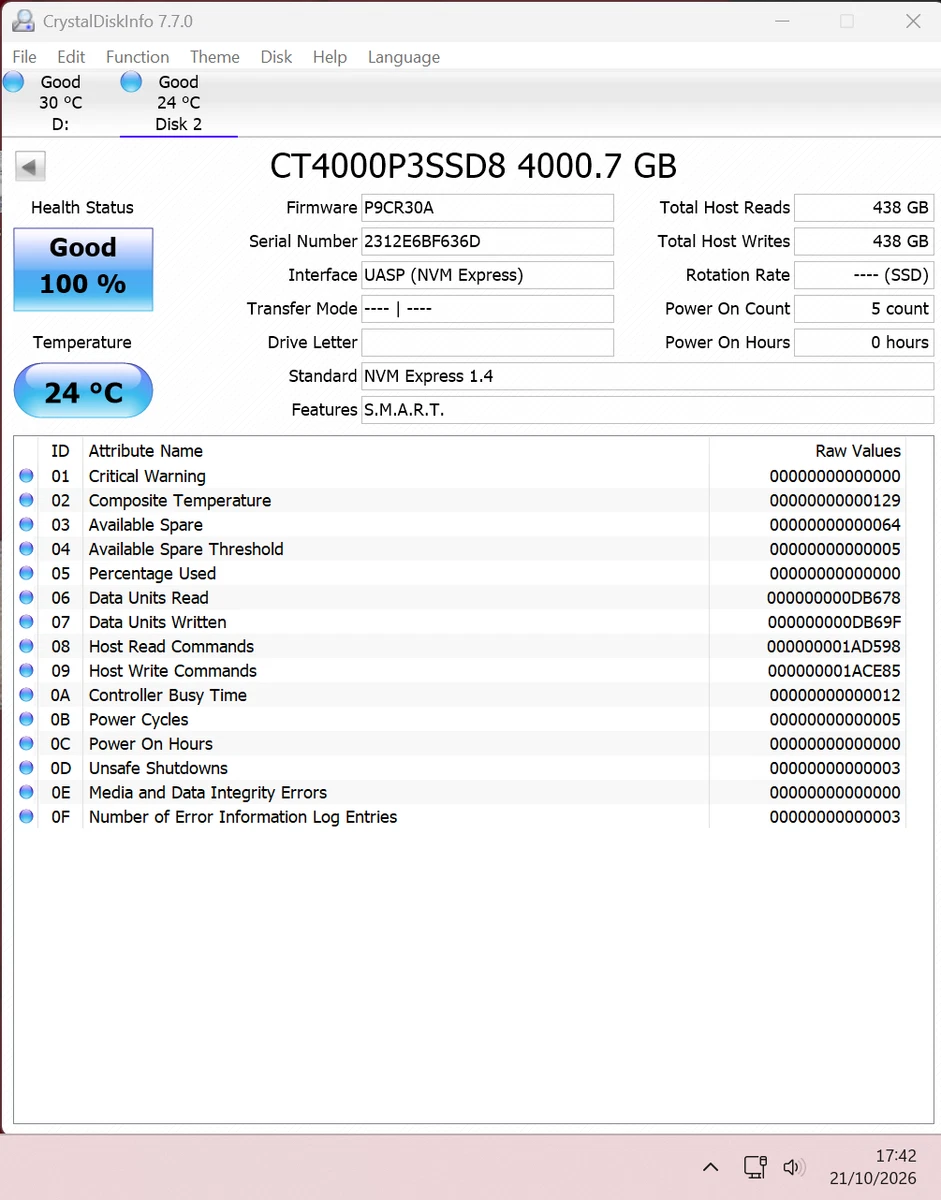Select the Composite Temperature attribute name
The height and width of the screenshot is (1200, 941).
point(180,501)
